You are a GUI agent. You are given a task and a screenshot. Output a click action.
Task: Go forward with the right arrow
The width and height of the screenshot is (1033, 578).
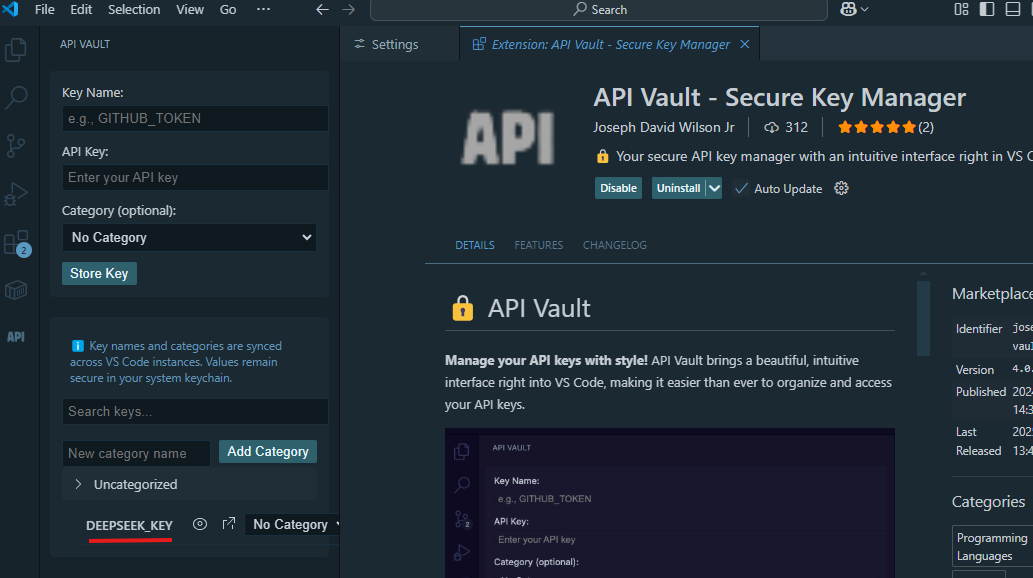349,9
